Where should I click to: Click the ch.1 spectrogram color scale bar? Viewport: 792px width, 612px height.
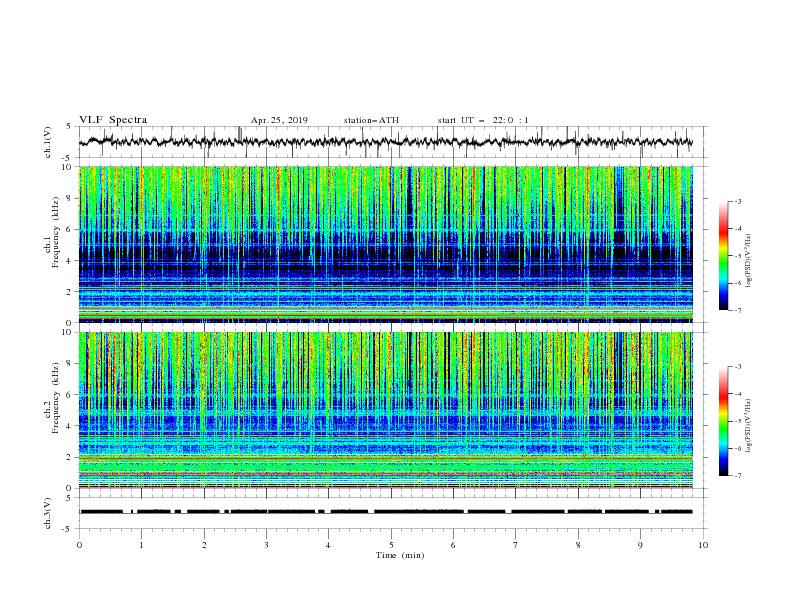723,256
